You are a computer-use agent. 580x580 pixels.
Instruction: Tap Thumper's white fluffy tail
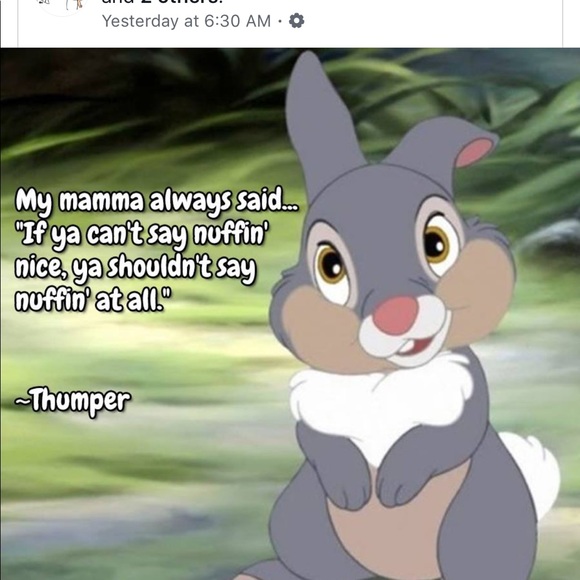coord(535,473)
